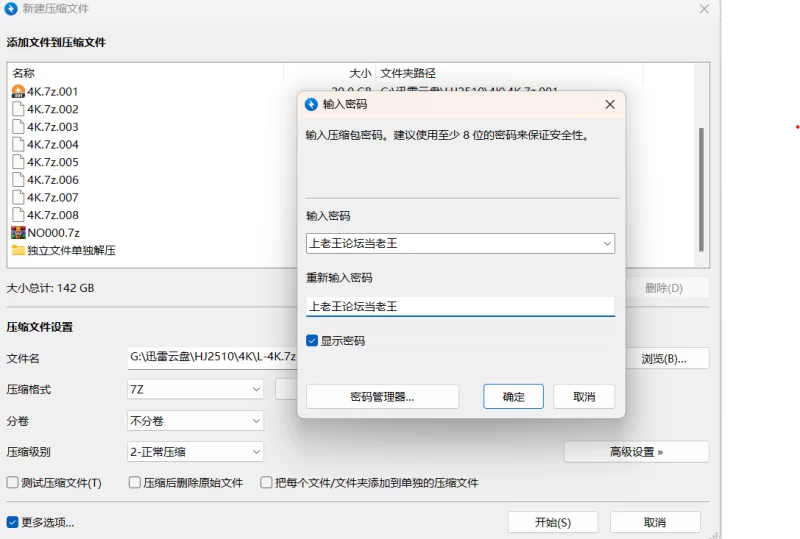Open the 压缩级别 2-正常压缩 dropdown

pyautogui.click(x=195, y=452)
